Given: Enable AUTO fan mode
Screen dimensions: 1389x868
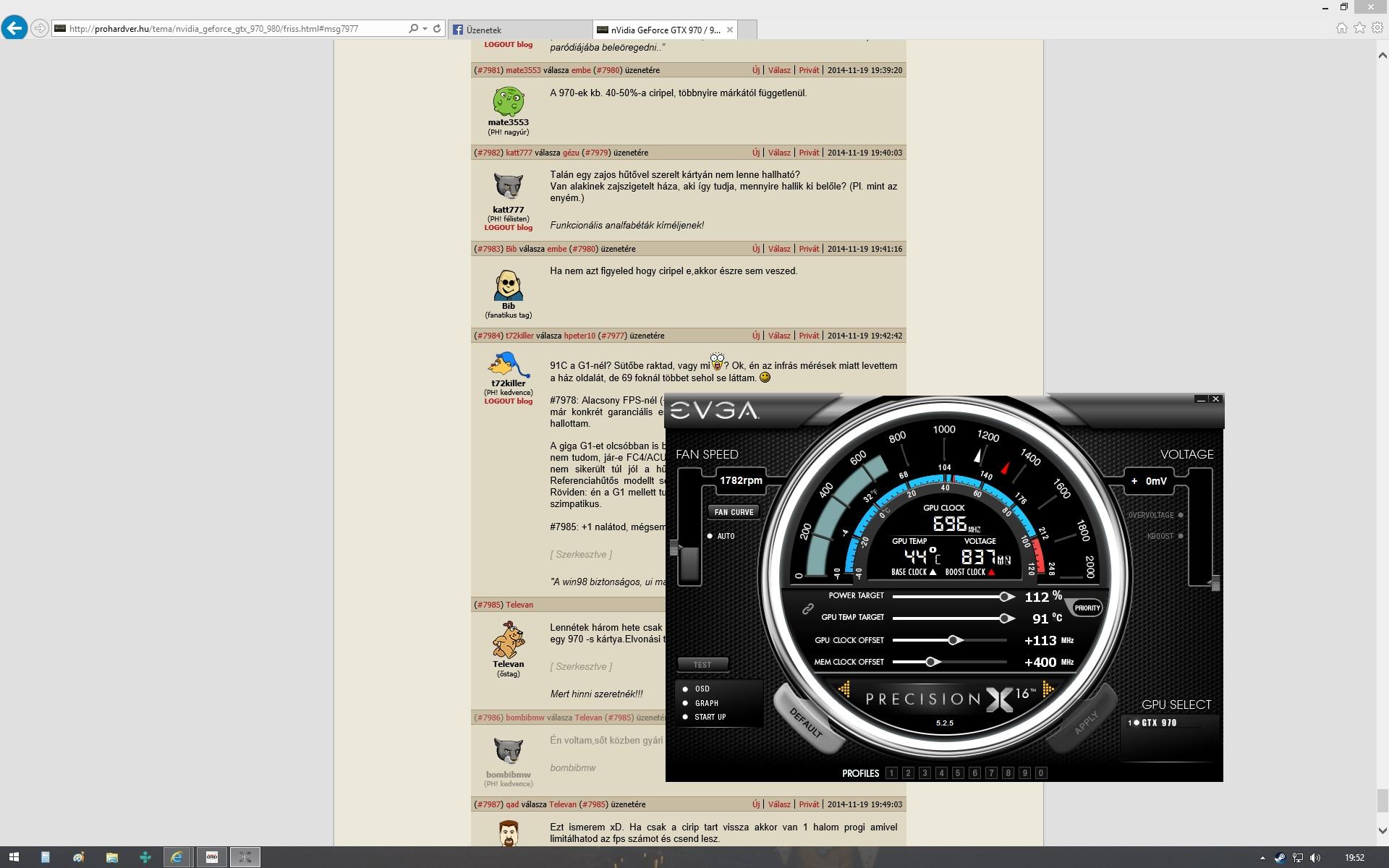Looking at the screenshot, I should pos(710,536).
